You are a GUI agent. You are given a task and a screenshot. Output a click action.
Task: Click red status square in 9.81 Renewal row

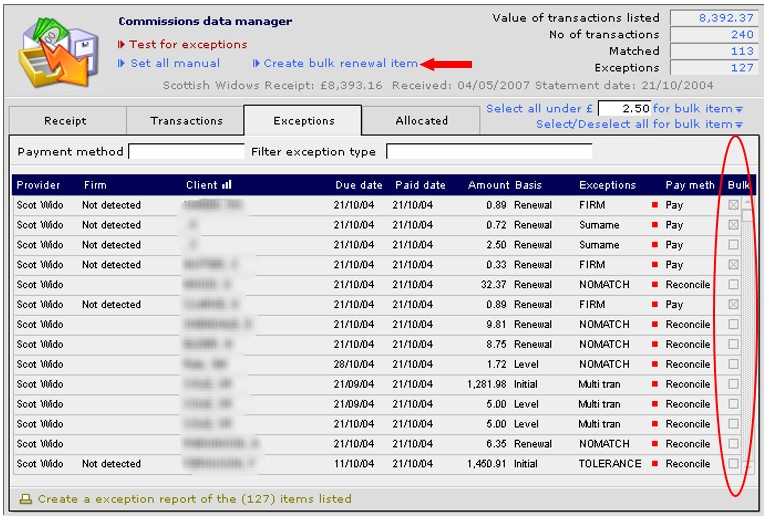tap(655, 324)
